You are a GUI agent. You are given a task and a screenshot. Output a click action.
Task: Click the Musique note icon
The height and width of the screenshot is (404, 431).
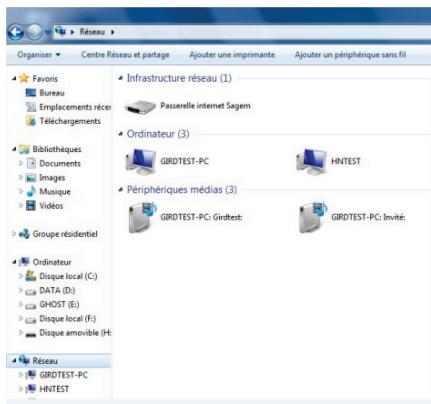31,191
